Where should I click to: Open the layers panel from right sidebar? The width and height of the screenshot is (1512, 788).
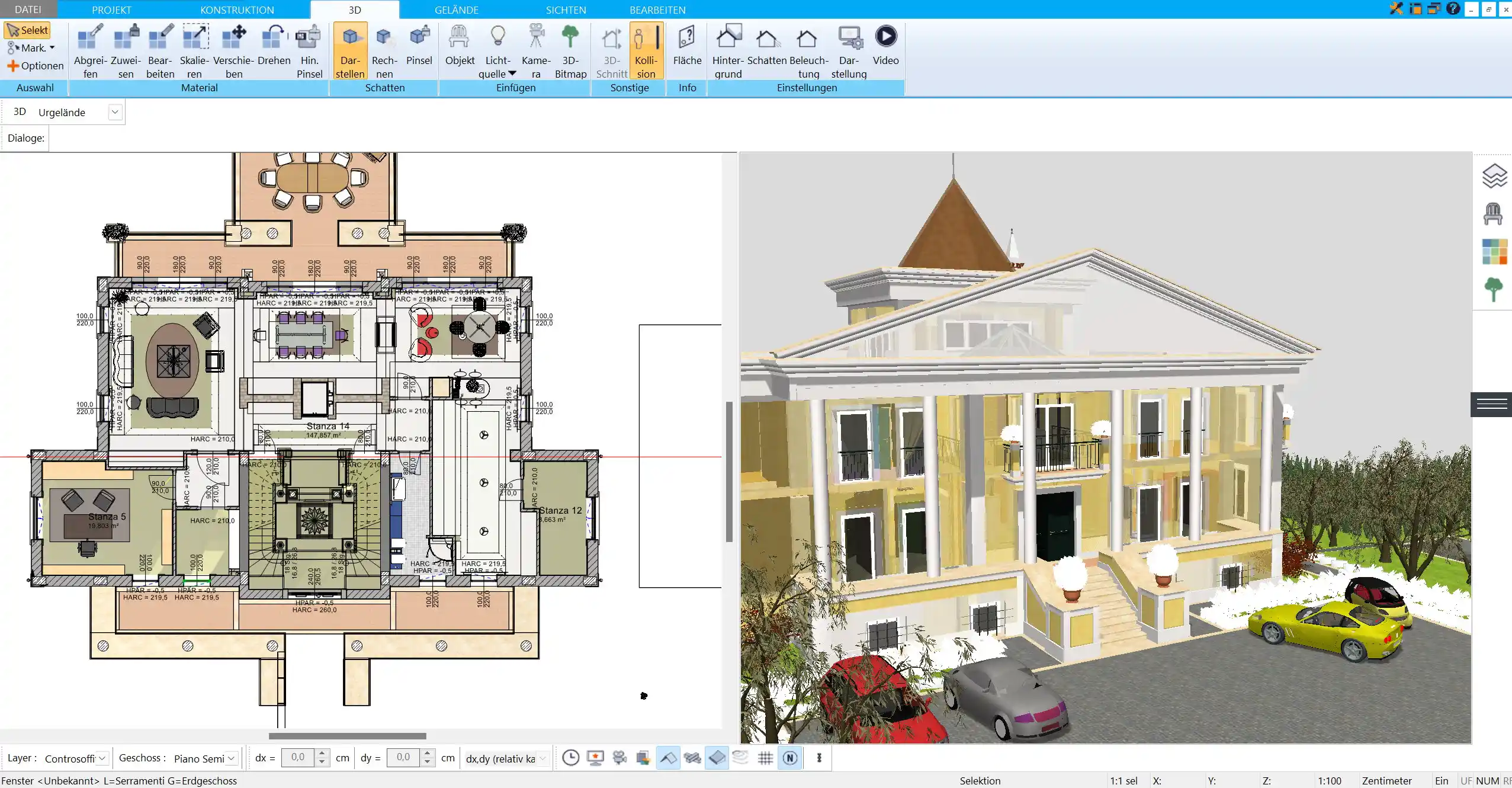(x=1494, y=177)
